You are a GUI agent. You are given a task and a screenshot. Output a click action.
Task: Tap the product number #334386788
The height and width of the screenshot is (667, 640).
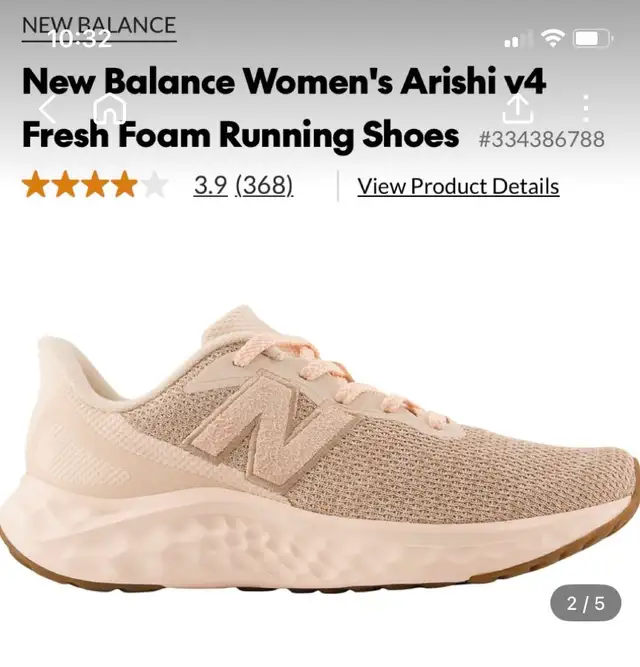(541, 139)
